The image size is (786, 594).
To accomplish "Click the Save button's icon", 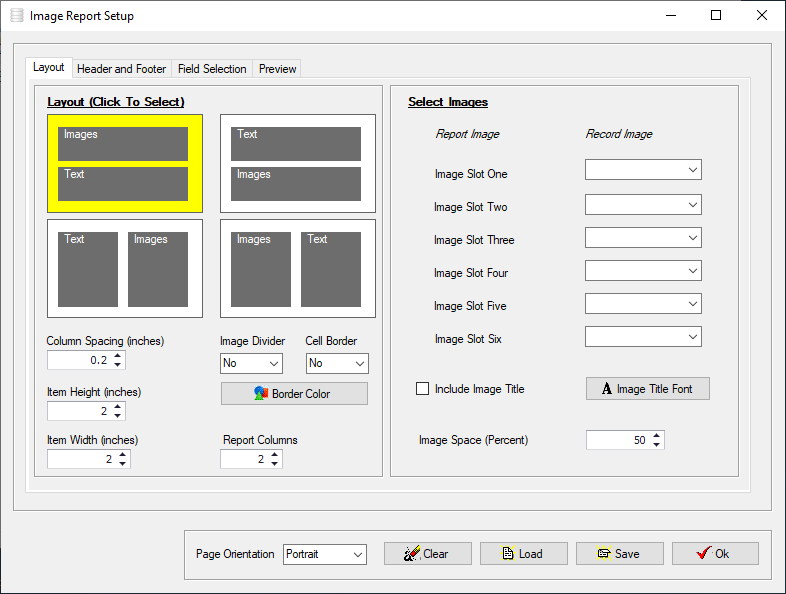I will click(x=604, y=553).
